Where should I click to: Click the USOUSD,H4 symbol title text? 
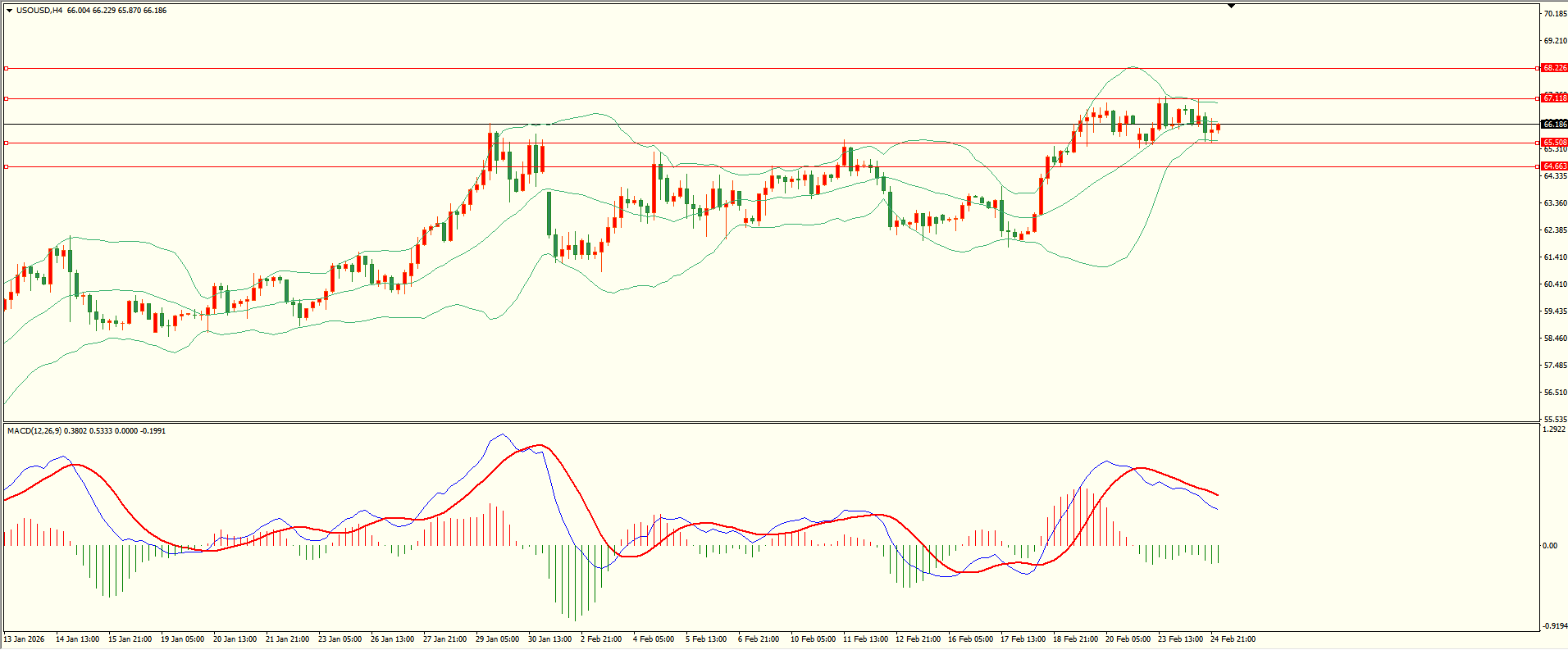39,11
